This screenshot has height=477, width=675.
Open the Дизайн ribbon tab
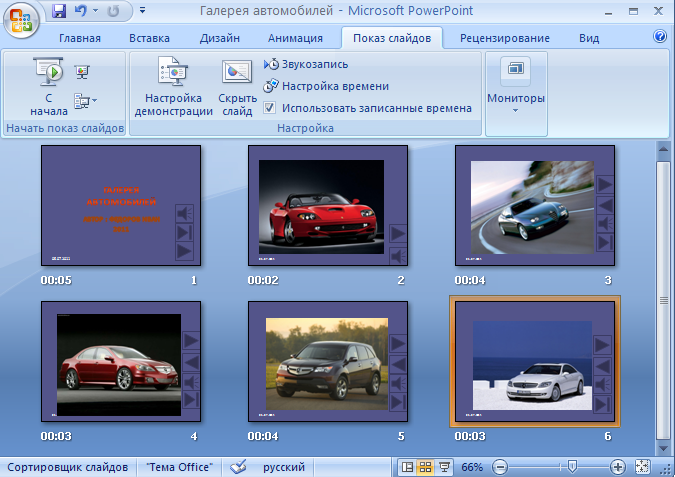[x=220, y=38]
